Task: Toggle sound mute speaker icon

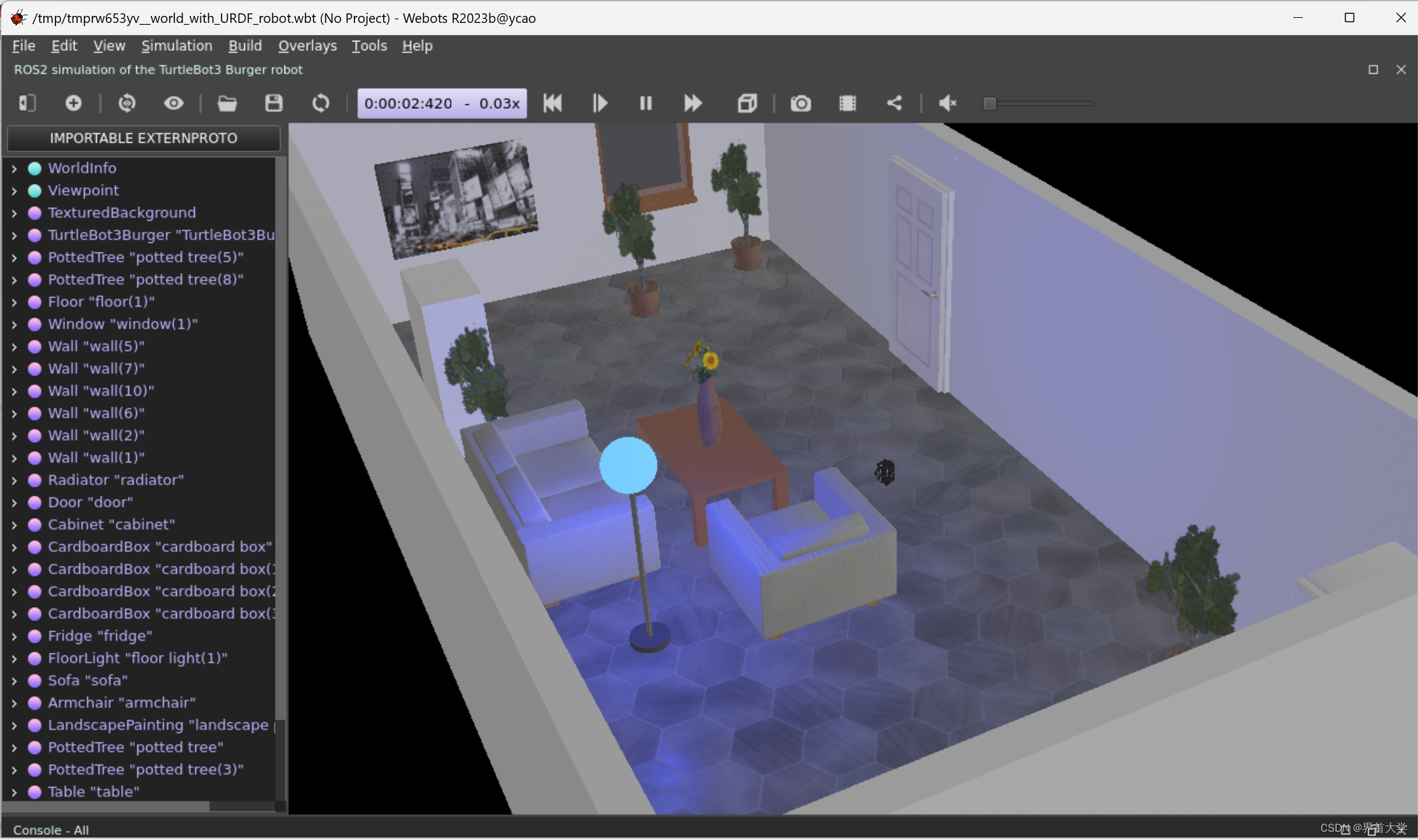Action: pos(948,103)
